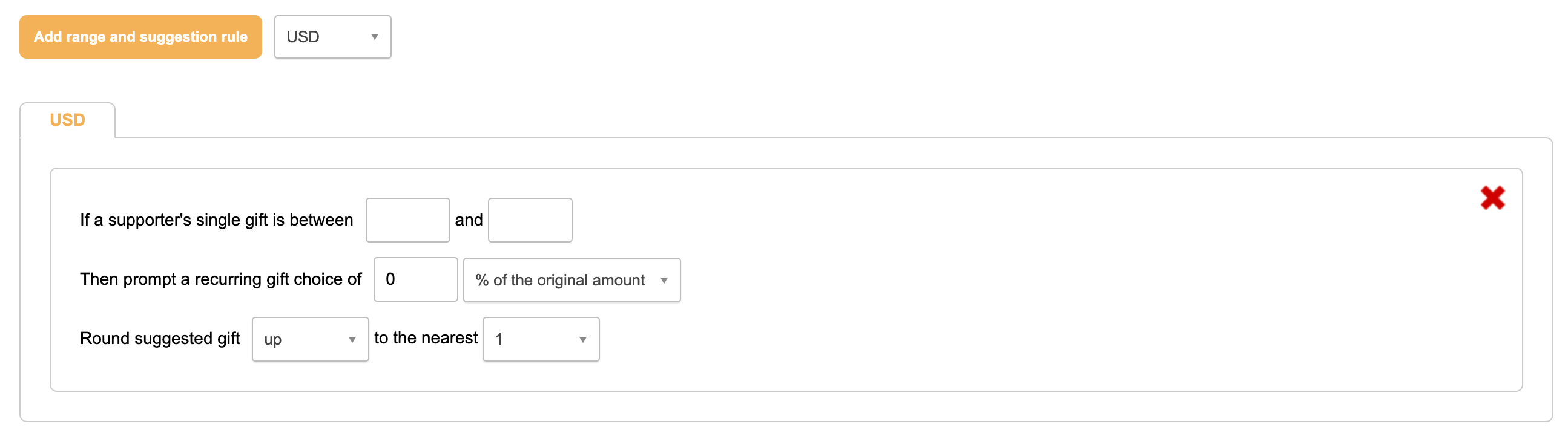Click the 'If a supporter's single gift is between' label
This screenshot has width=1568, height=433.
[x=216, y=220]
